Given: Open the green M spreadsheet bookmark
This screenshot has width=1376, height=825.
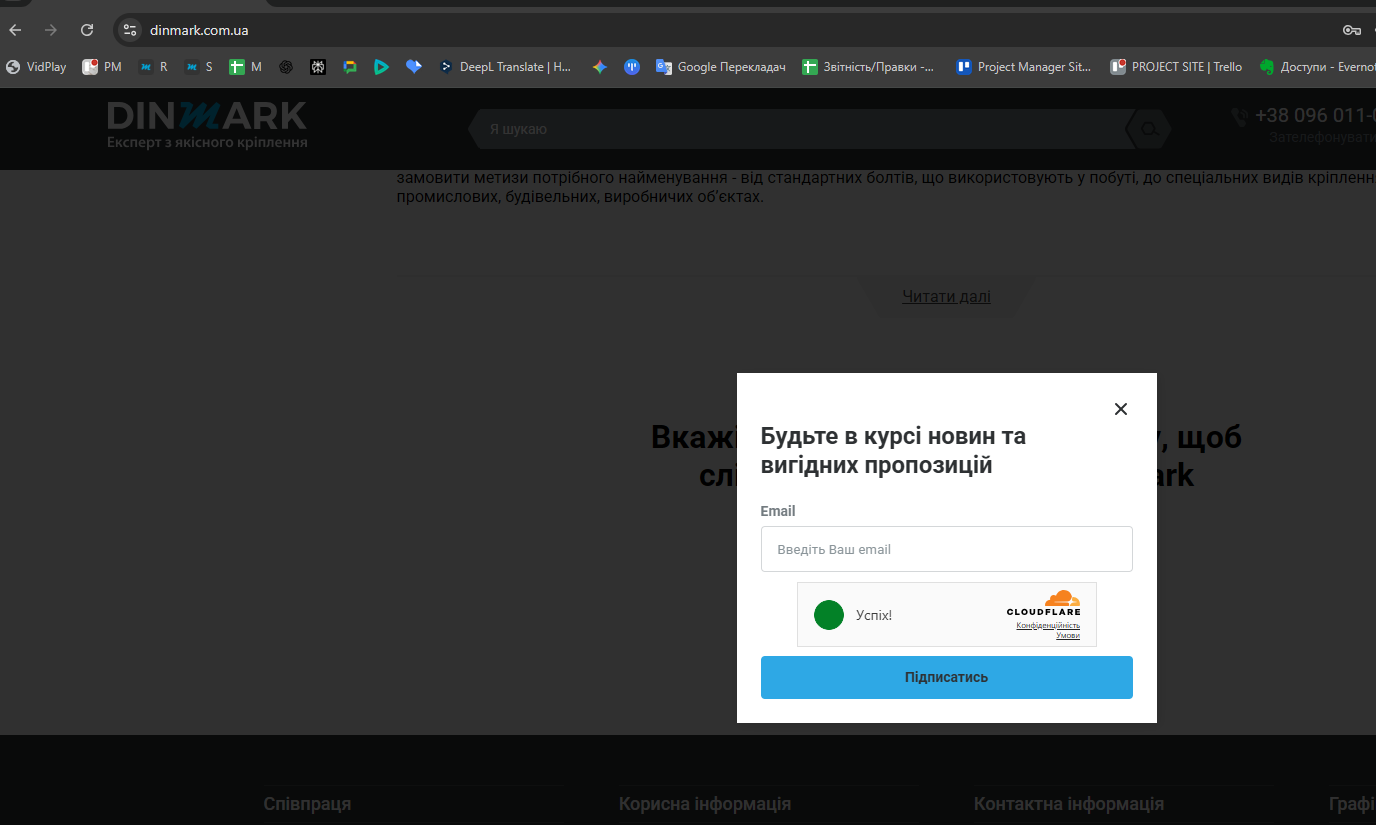Looking at the screenshot, I should click(246, 67).
